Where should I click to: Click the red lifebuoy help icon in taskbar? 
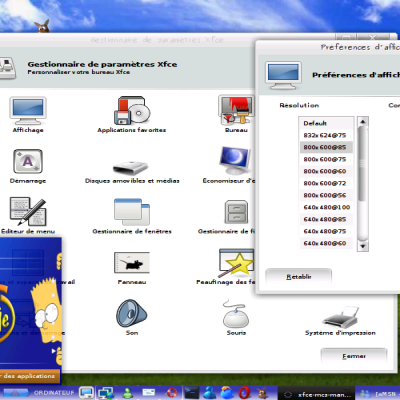click(x=172, y=393)
